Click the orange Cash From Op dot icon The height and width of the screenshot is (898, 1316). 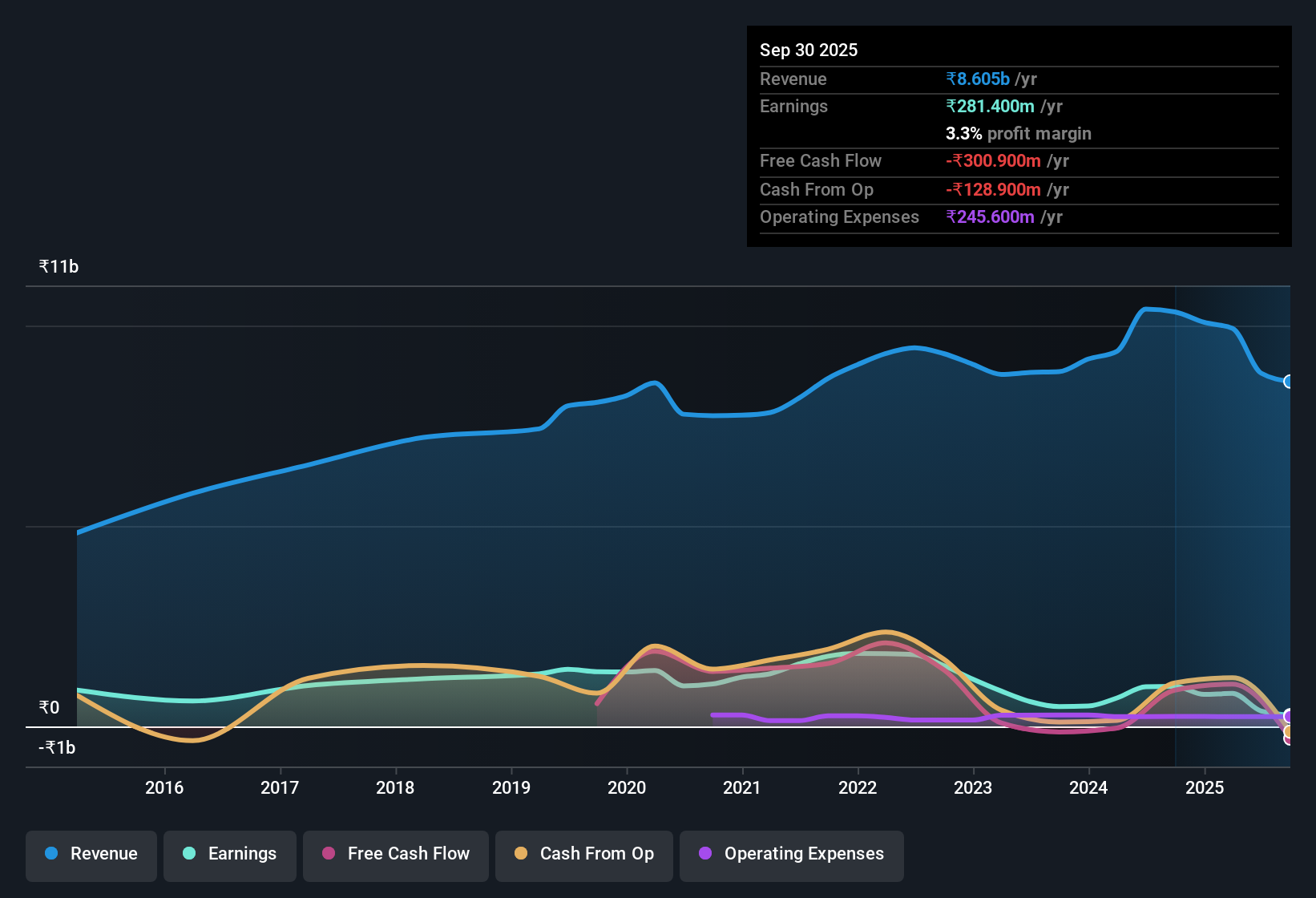coord(521,854)
